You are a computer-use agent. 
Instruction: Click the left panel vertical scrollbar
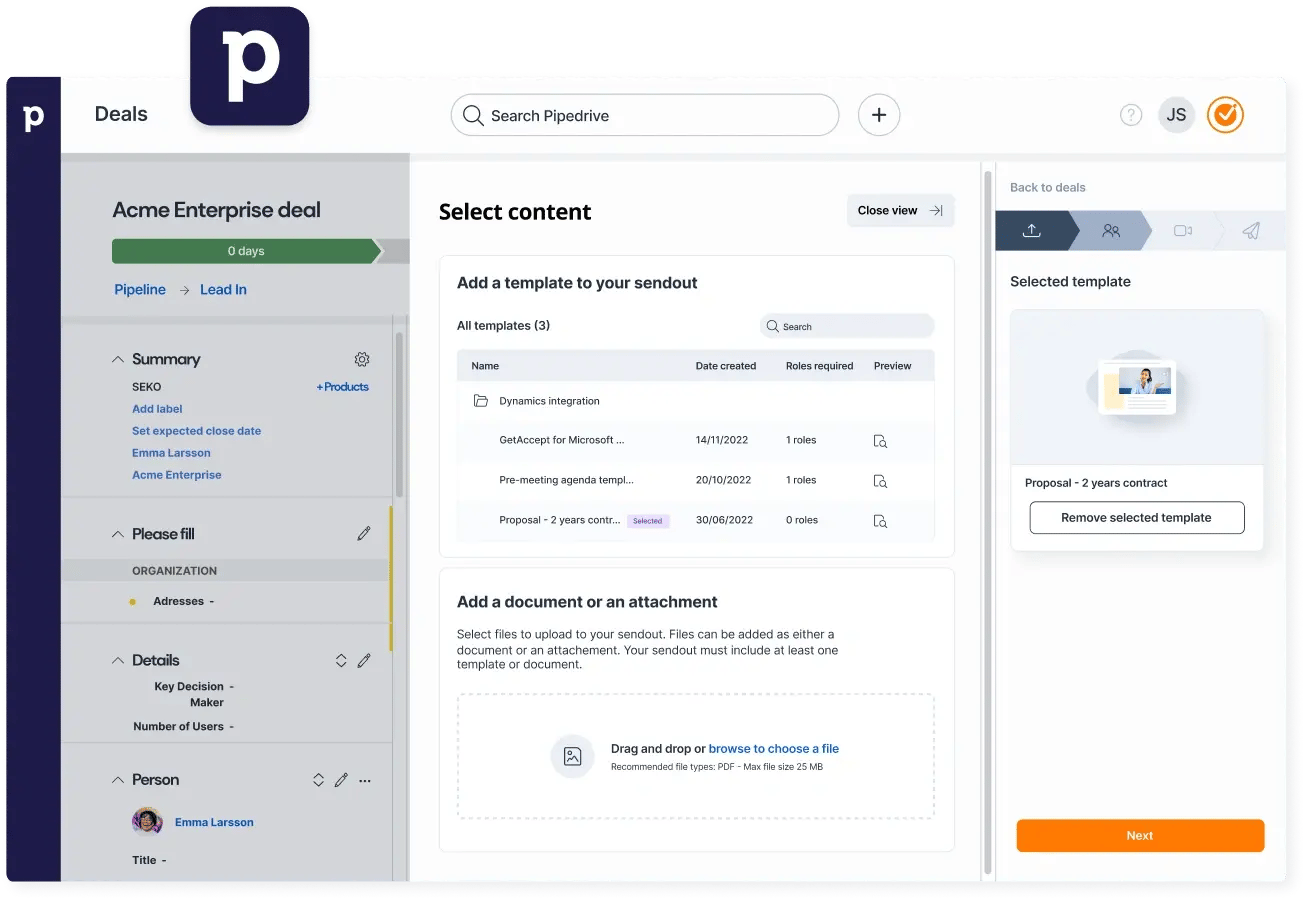399,415
